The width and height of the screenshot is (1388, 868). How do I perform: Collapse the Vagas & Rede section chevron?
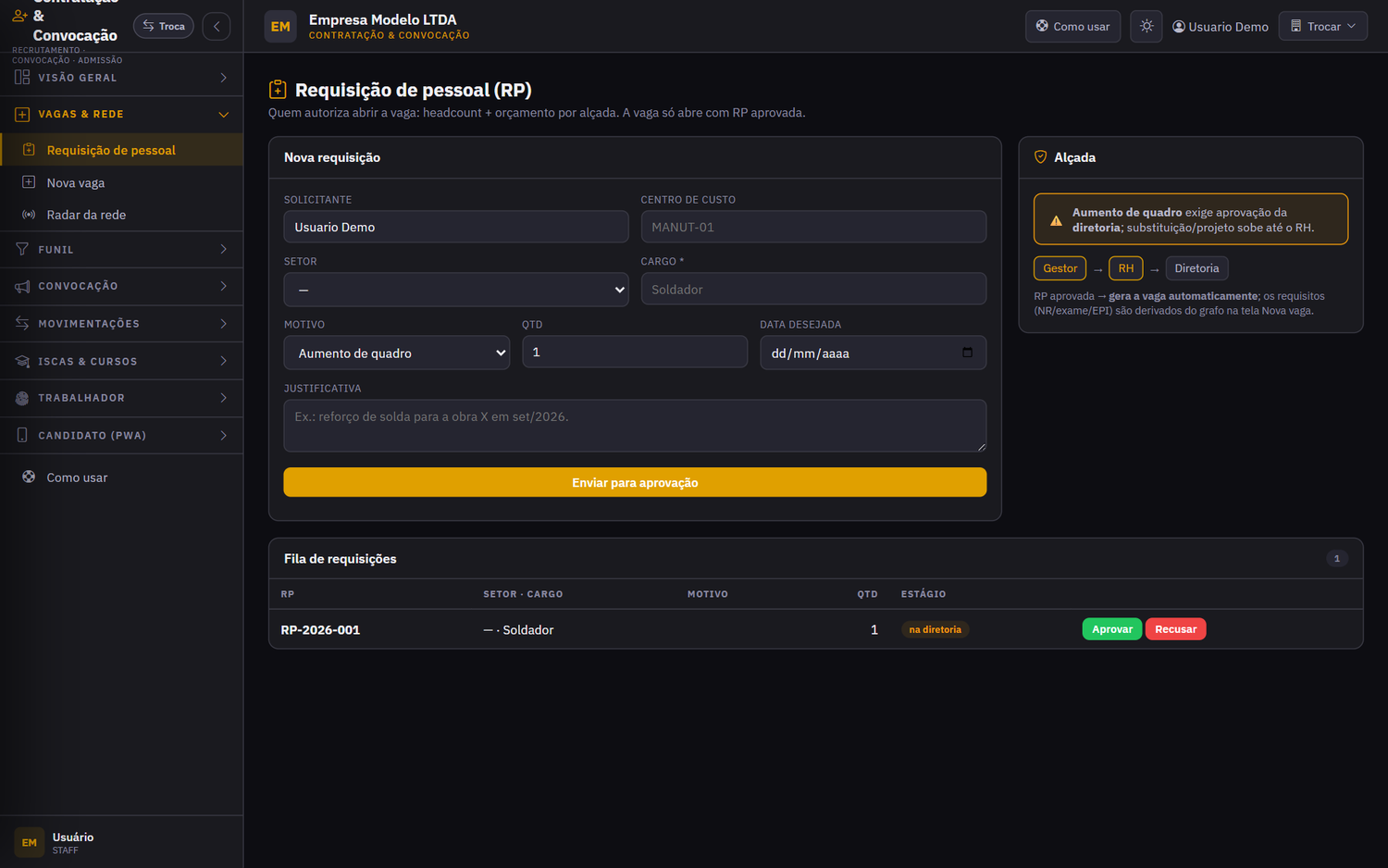click(224, 115)
